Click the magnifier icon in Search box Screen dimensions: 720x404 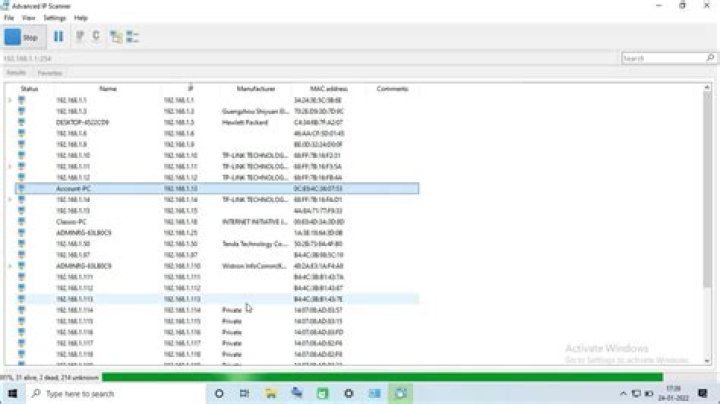[x=710, y=58]
